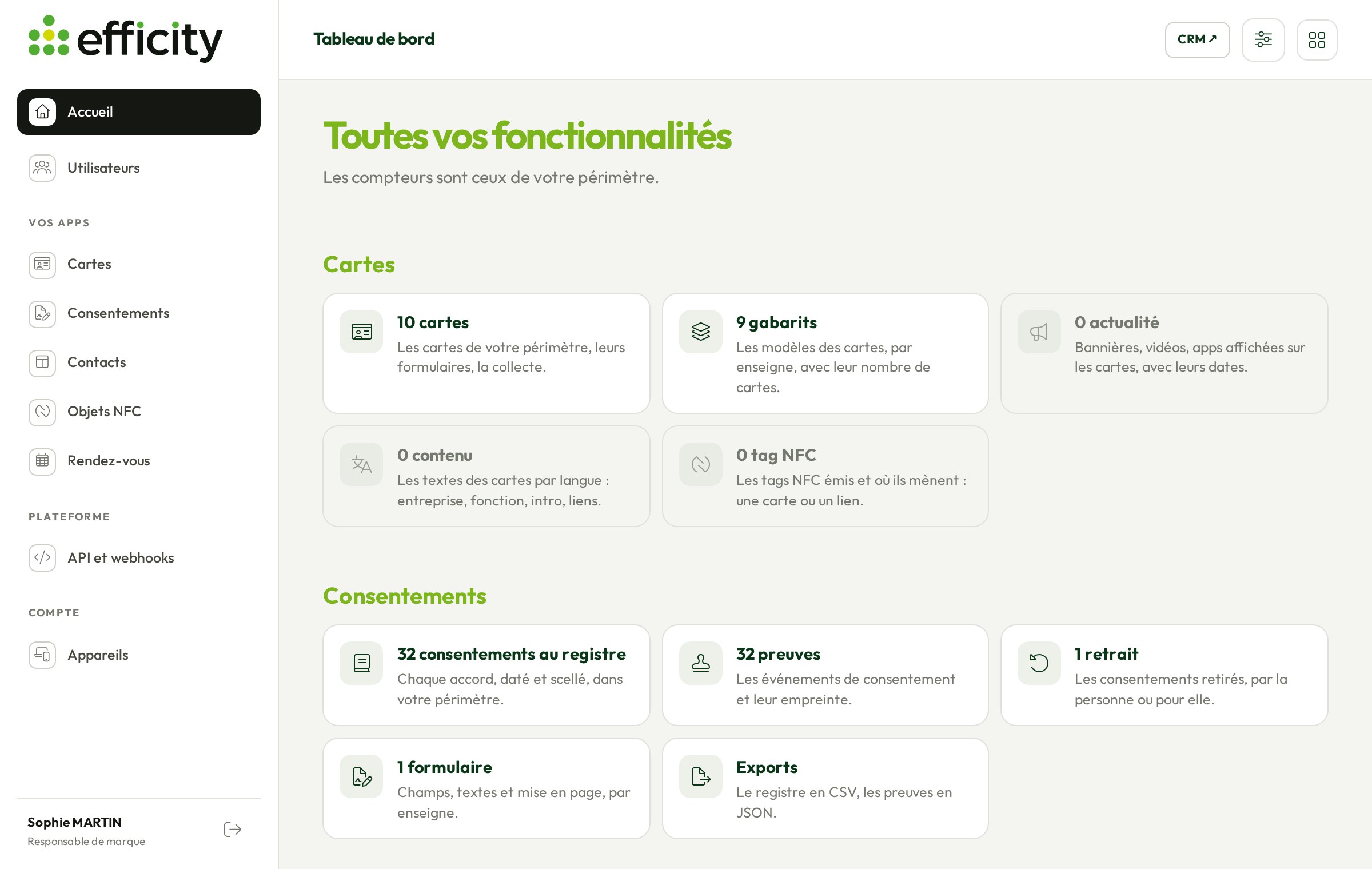Click the Objets NFC sidebar icon
Screen dimensions: 1372x869
[x=42, y=412]
